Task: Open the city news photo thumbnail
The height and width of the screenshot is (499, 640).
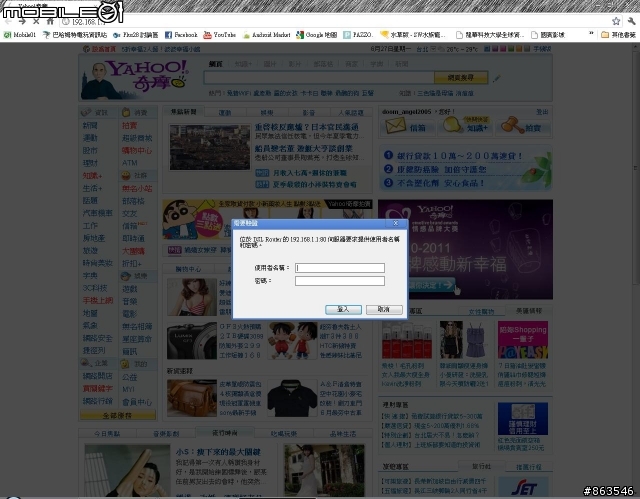Action: click(210, 147)
